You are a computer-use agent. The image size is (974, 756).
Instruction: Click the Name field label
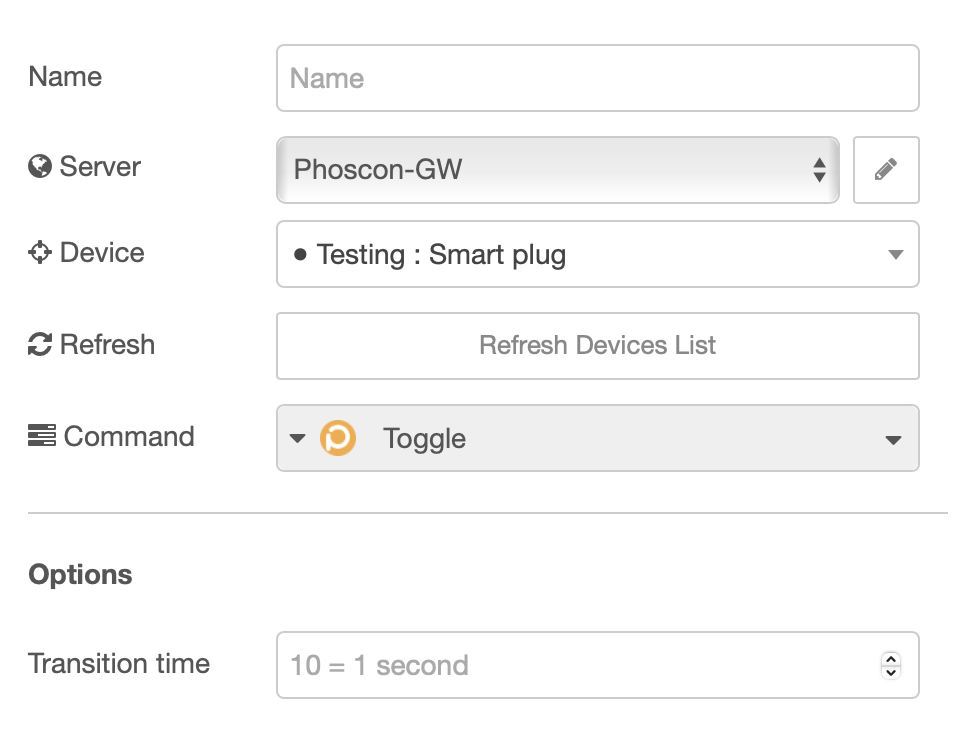[x=65, y=77]
